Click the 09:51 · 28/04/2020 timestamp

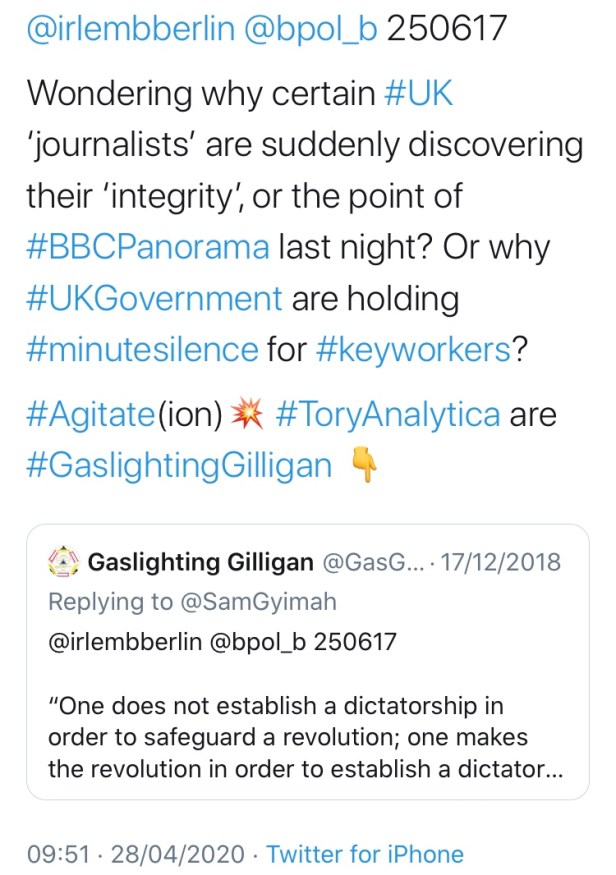coord(136,854)
